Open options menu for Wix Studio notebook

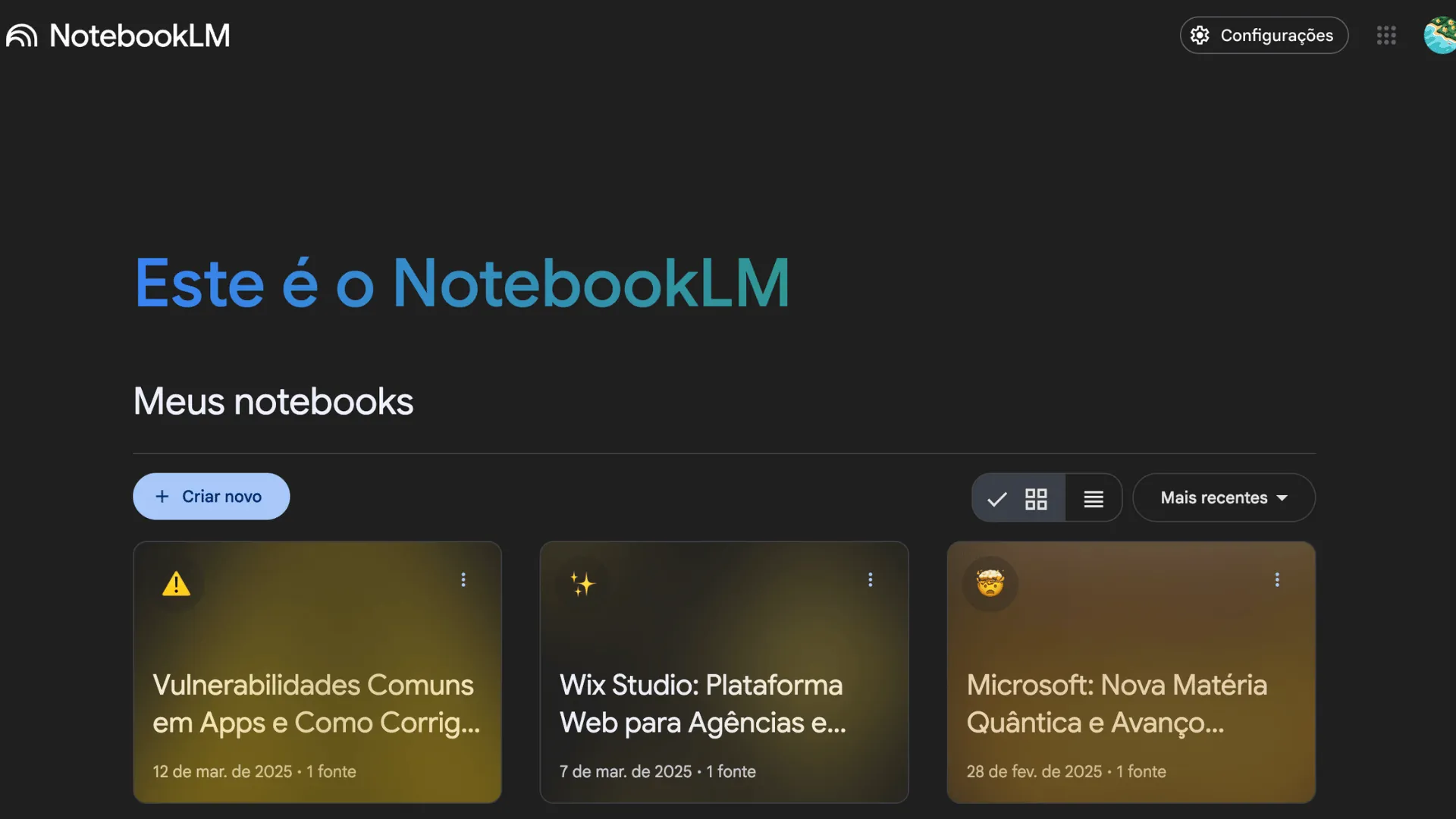pos(870,579)
